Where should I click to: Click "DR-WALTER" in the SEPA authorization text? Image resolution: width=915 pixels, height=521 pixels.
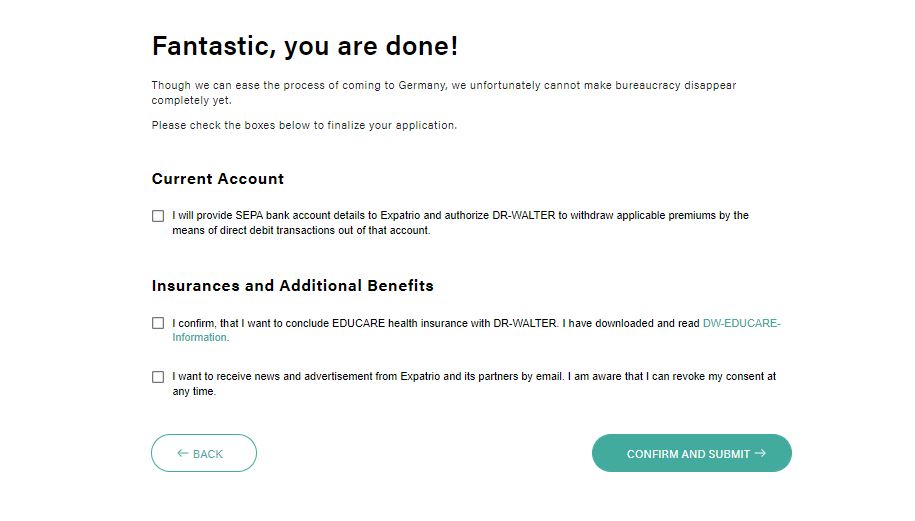(524, 216)
